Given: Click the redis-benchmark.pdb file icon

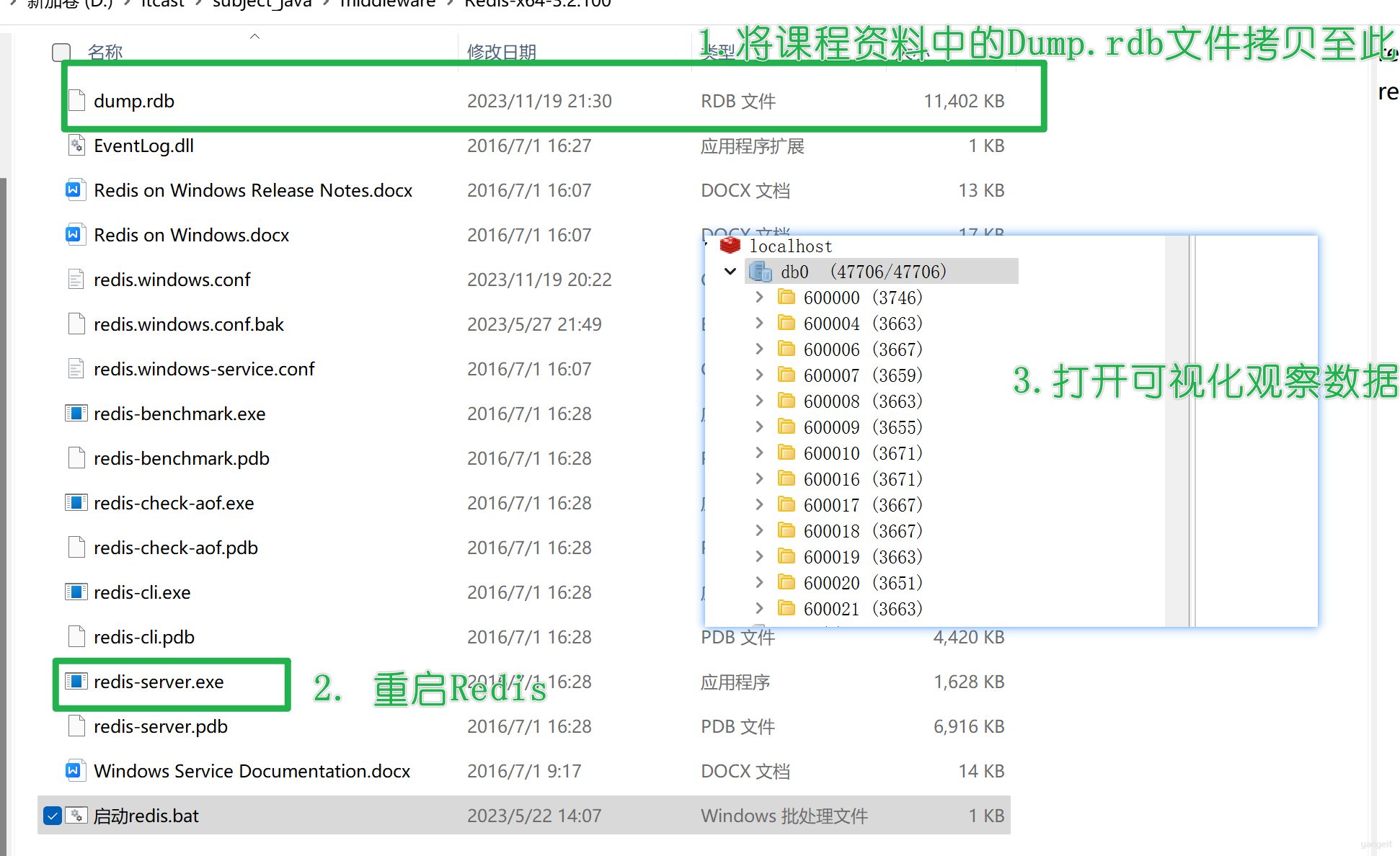Looking at the screenshot, I should [x=76, y=458].
